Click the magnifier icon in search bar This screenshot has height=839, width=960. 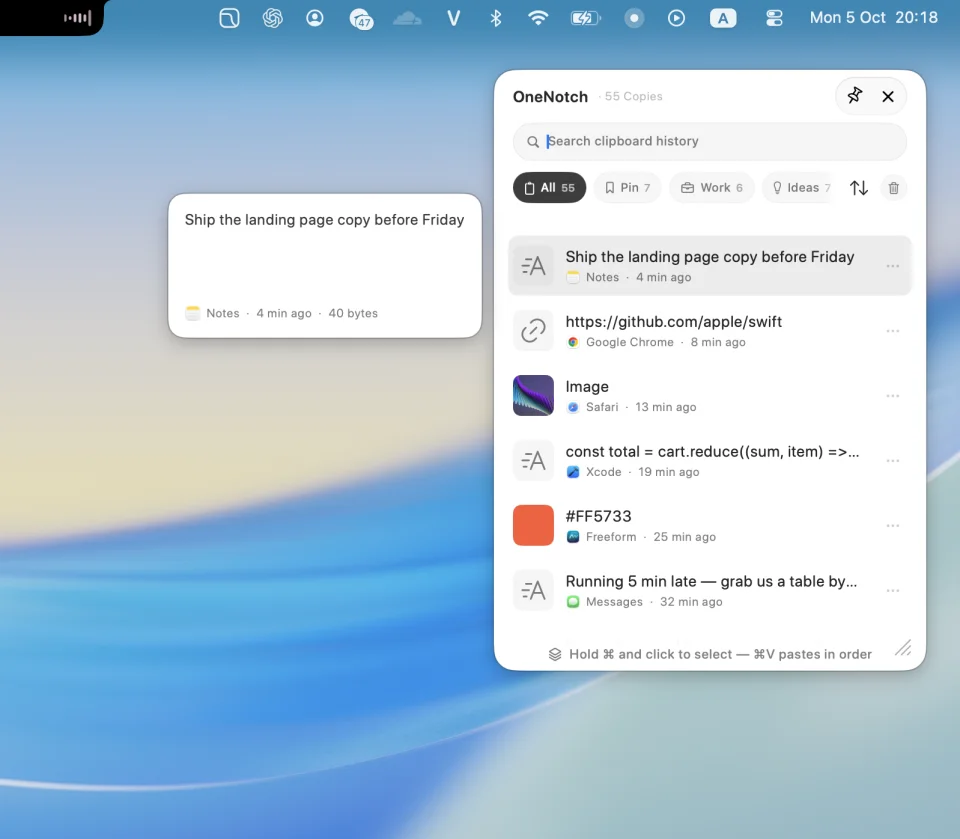point(533,141)
